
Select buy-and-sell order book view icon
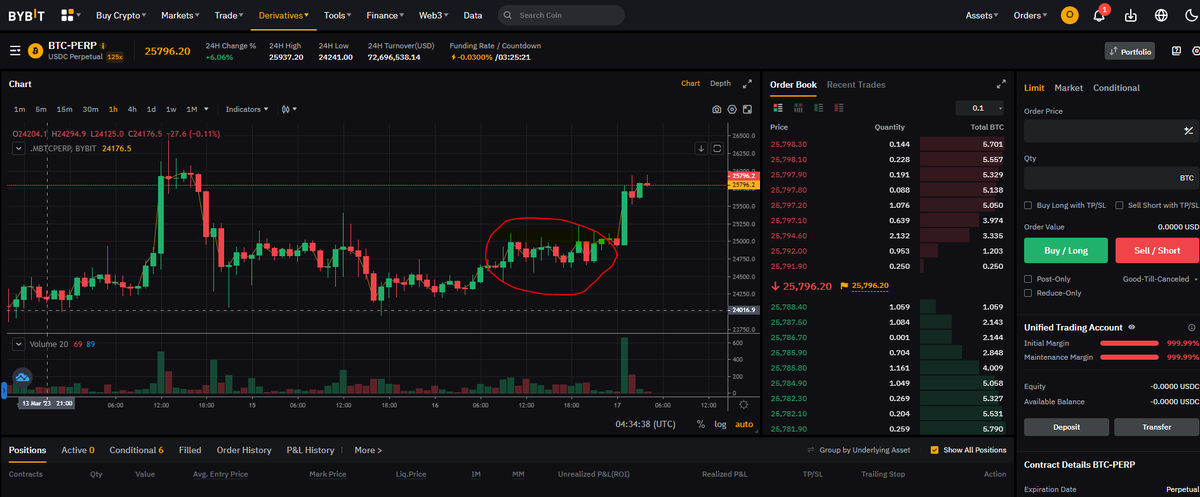click(x=776, y=107)
